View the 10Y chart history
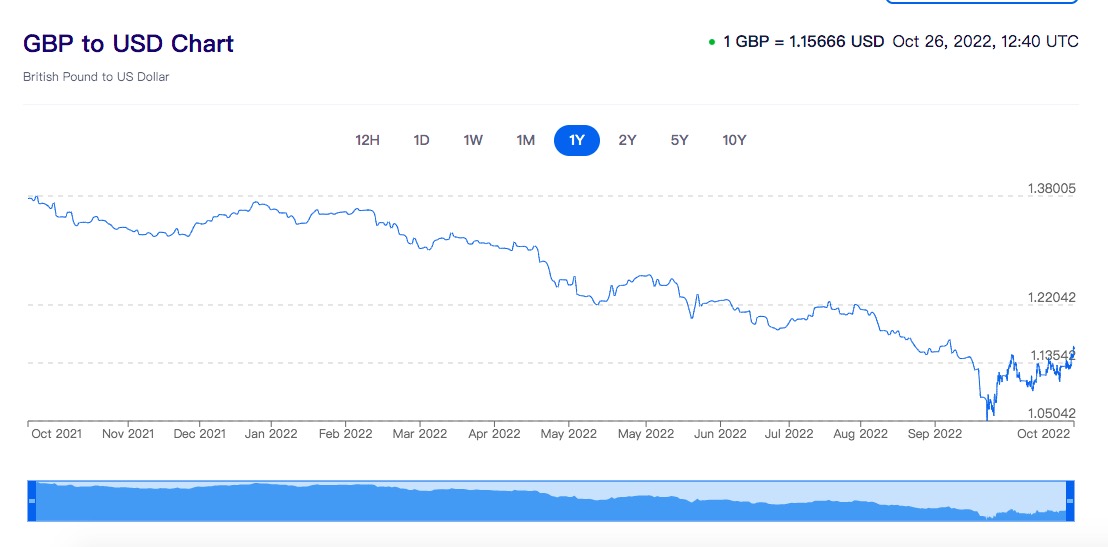Screen dimensions: 1108x547 [x=734, y=140]
